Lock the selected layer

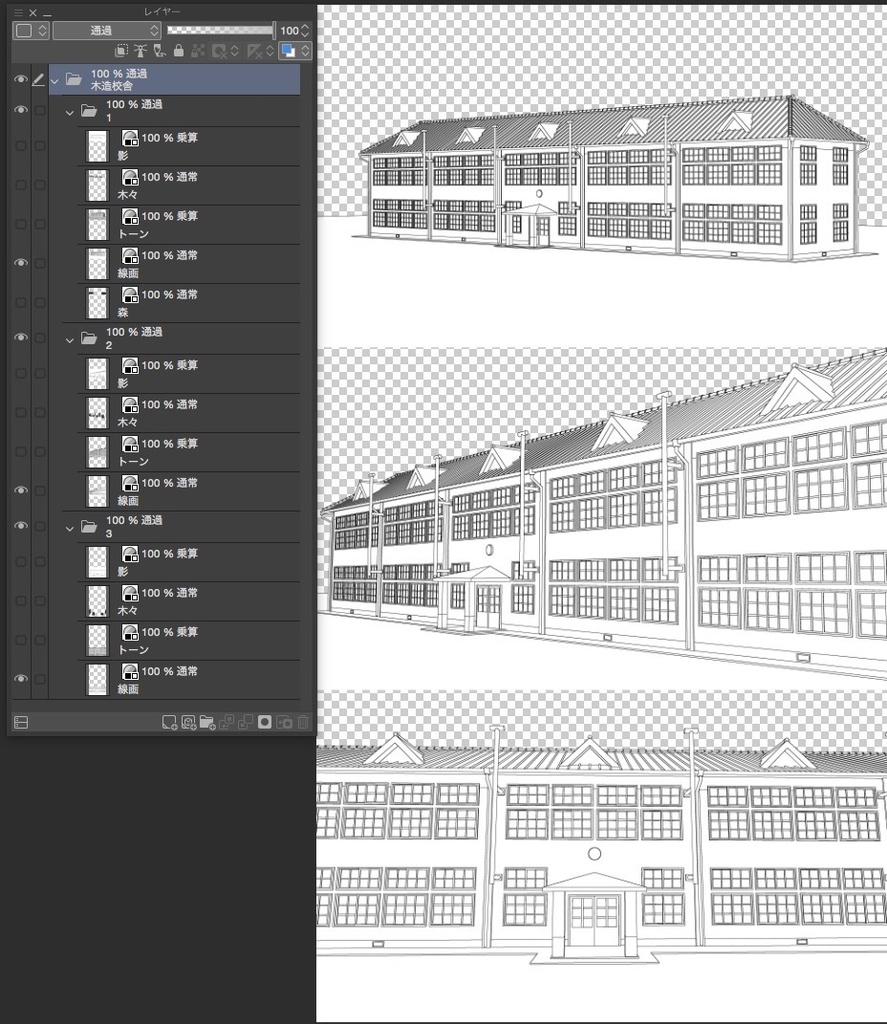(x=178, y=50)
